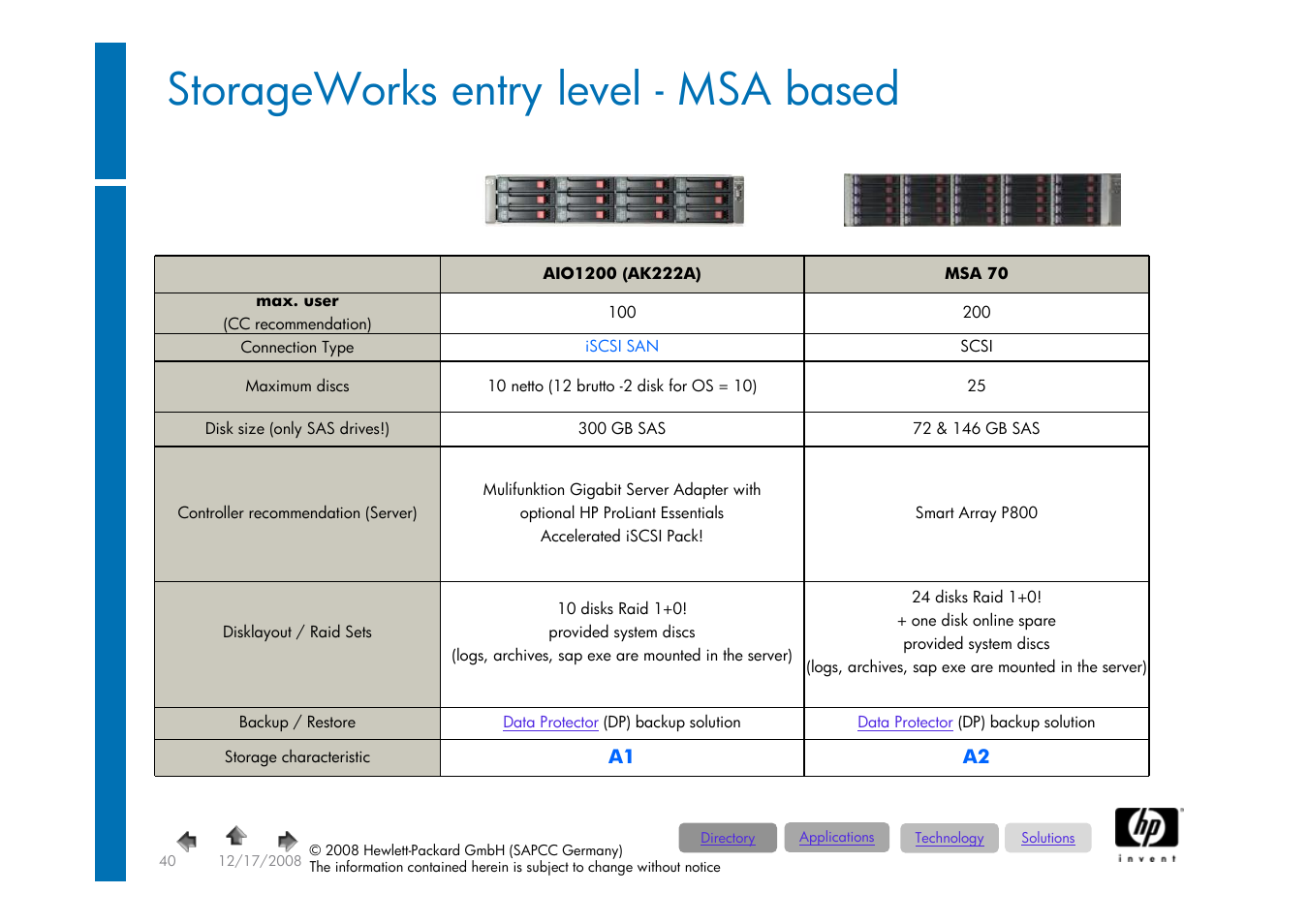Open the Technology button
1308x924 pixels.
click(949, 838)
